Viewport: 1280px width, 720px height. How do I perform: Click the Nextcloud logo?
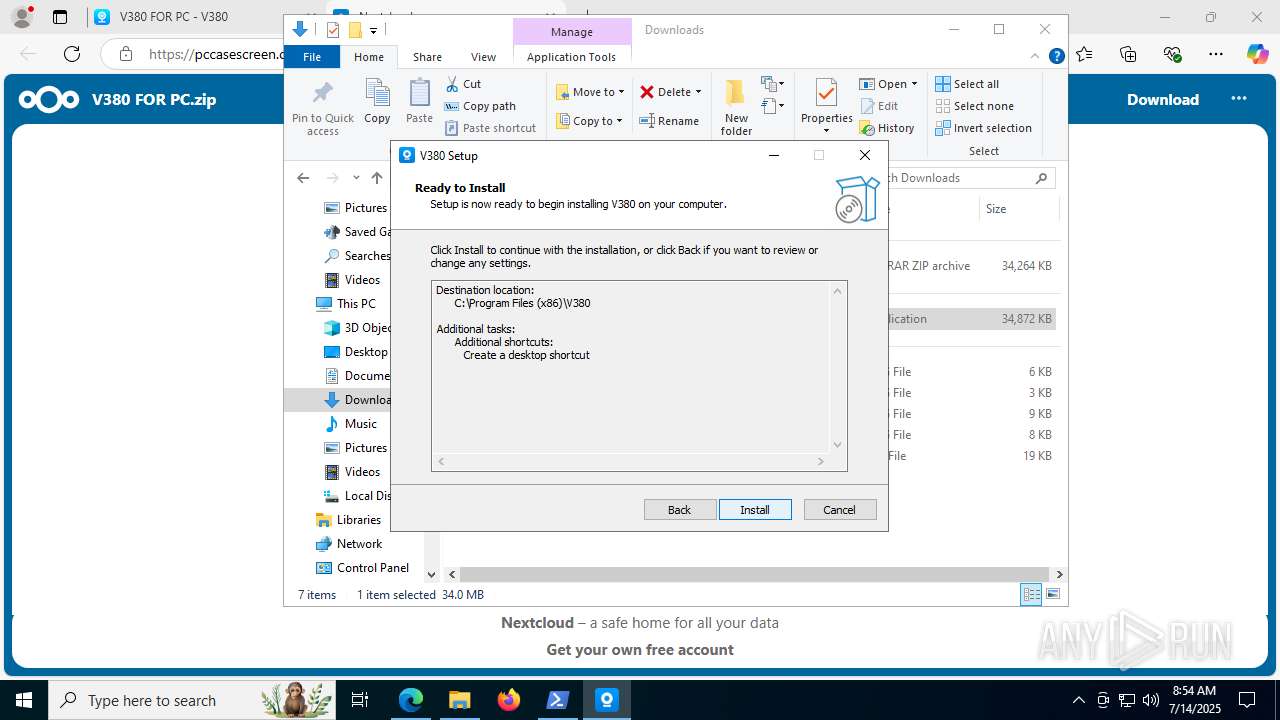[x=49, y=99]
